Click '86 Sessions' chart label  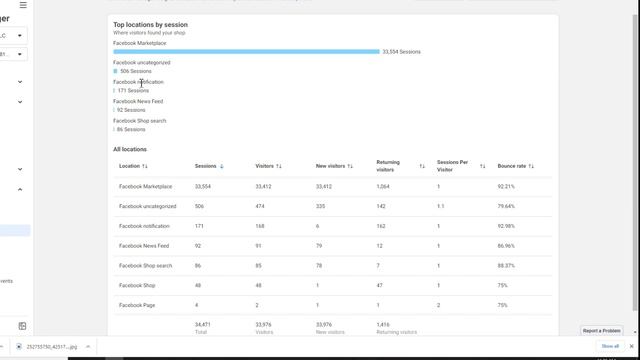click(131, 129)
